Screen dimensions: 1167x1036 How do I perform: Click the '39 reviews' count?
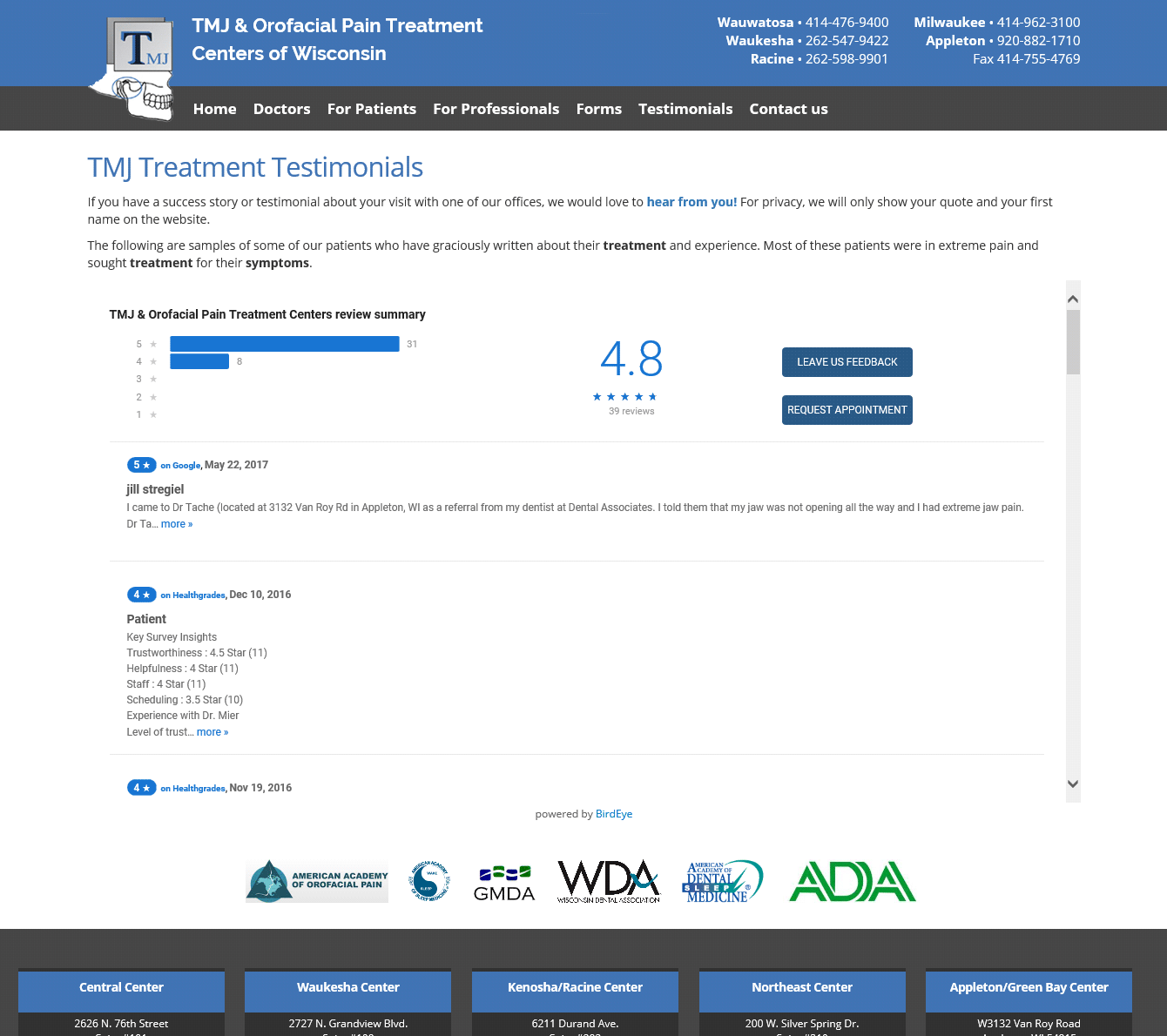pyautogui.click(x=631, y=412)
